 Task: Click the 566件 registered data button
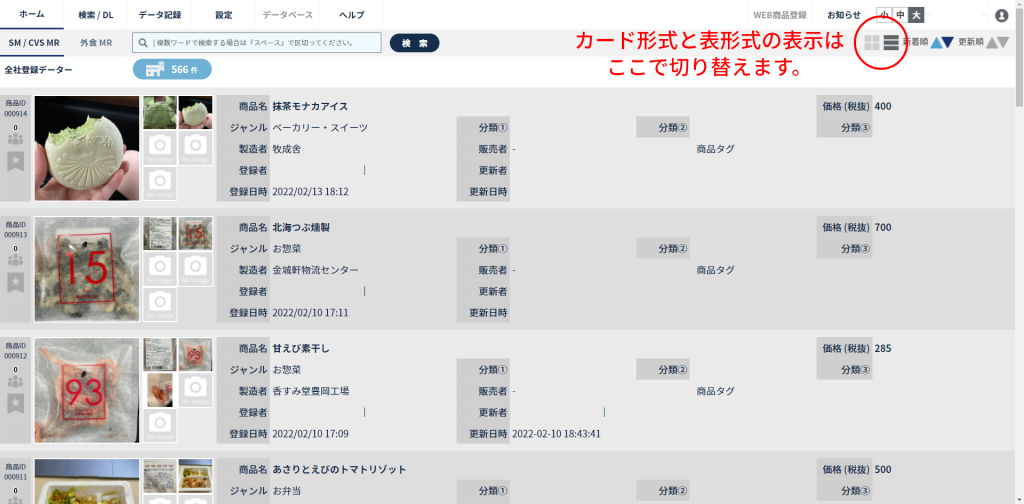pyautogui.click(x=172, y=69)
